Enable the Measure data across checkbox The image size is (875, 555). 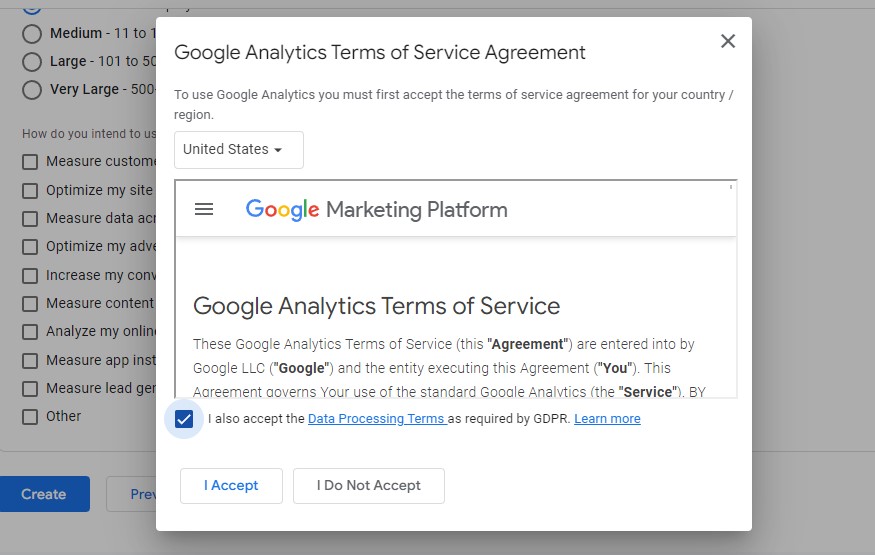[30, 219]
